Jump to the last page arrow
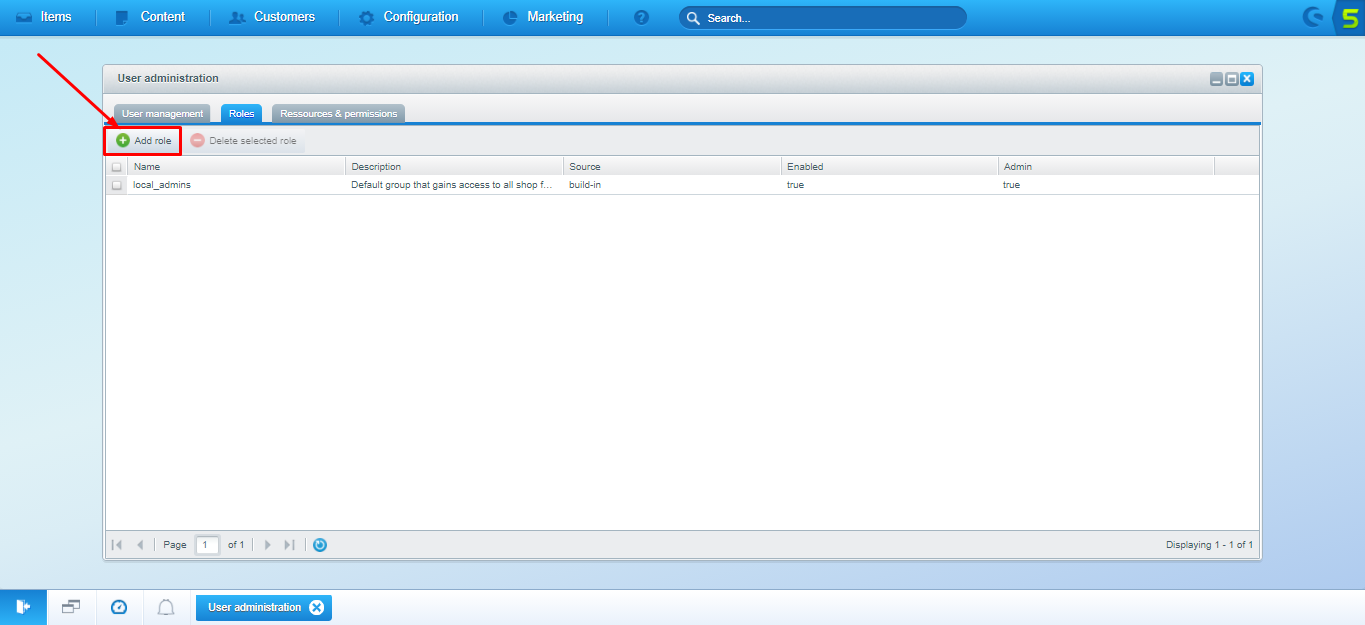 [x=289, y=545]
